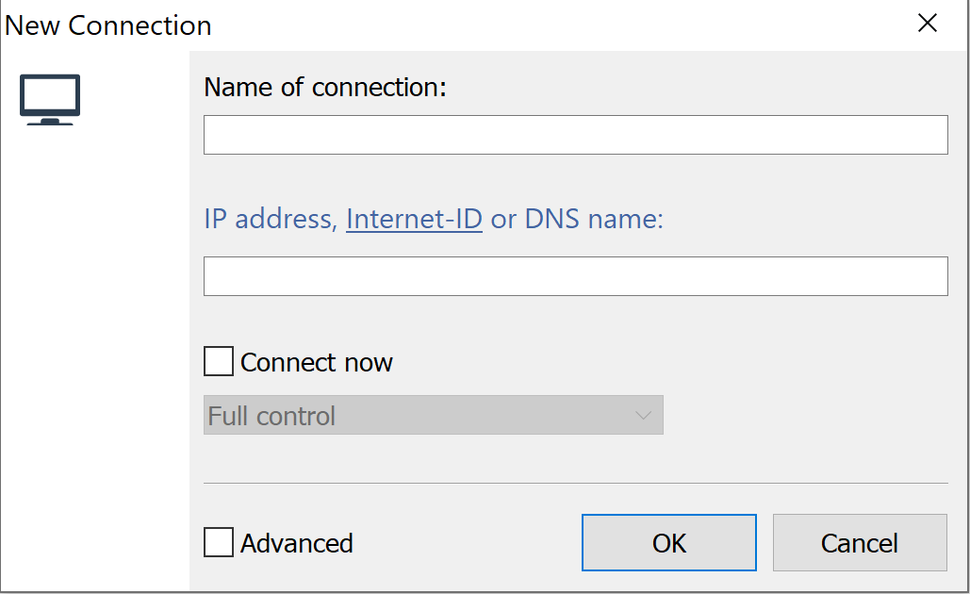Screen dimensions: 970x594
Task: Confirm with the OK button
Action: (668, 542)
